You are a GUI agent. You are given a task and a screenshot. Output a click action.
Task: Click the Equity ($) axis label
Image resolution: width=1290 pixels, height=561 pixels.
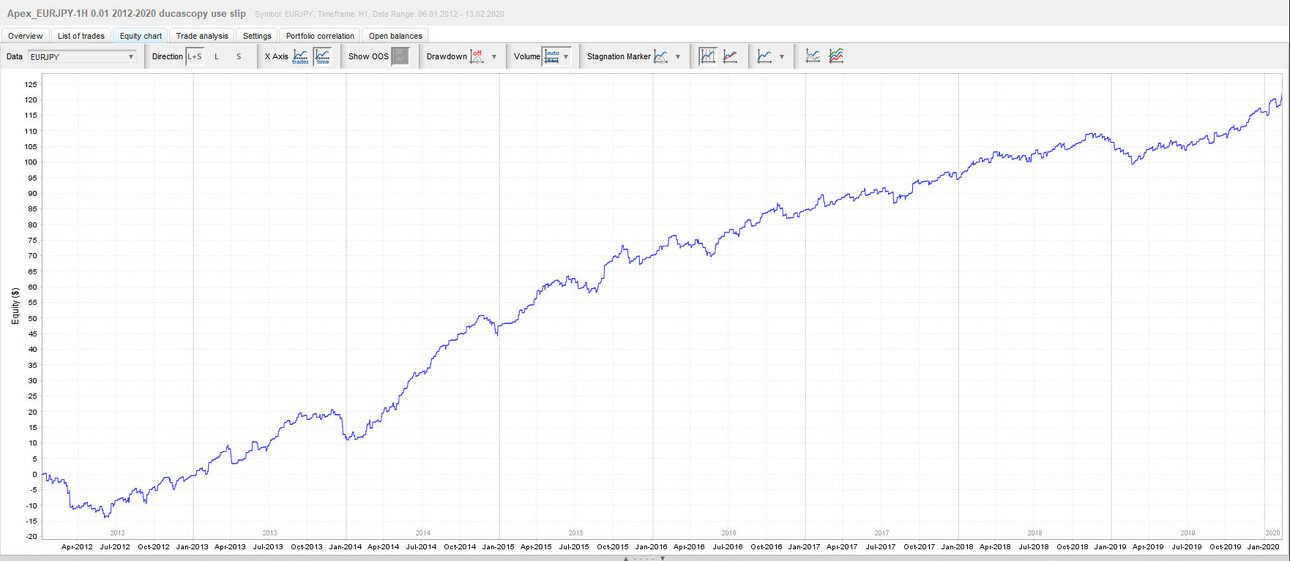click(14, 306)
